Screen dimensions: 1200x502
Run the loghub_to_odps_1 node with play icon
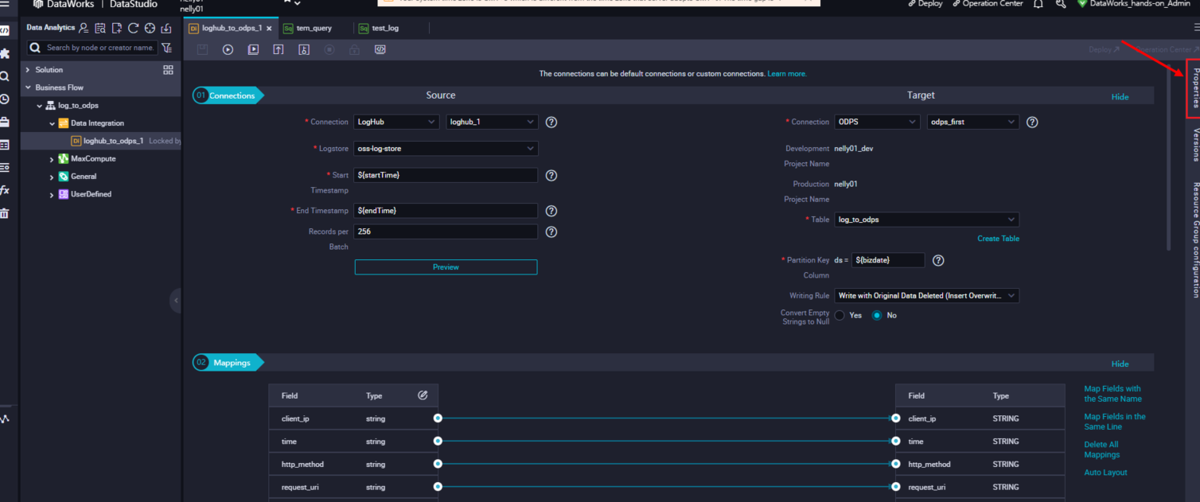[x=228, y=49]
